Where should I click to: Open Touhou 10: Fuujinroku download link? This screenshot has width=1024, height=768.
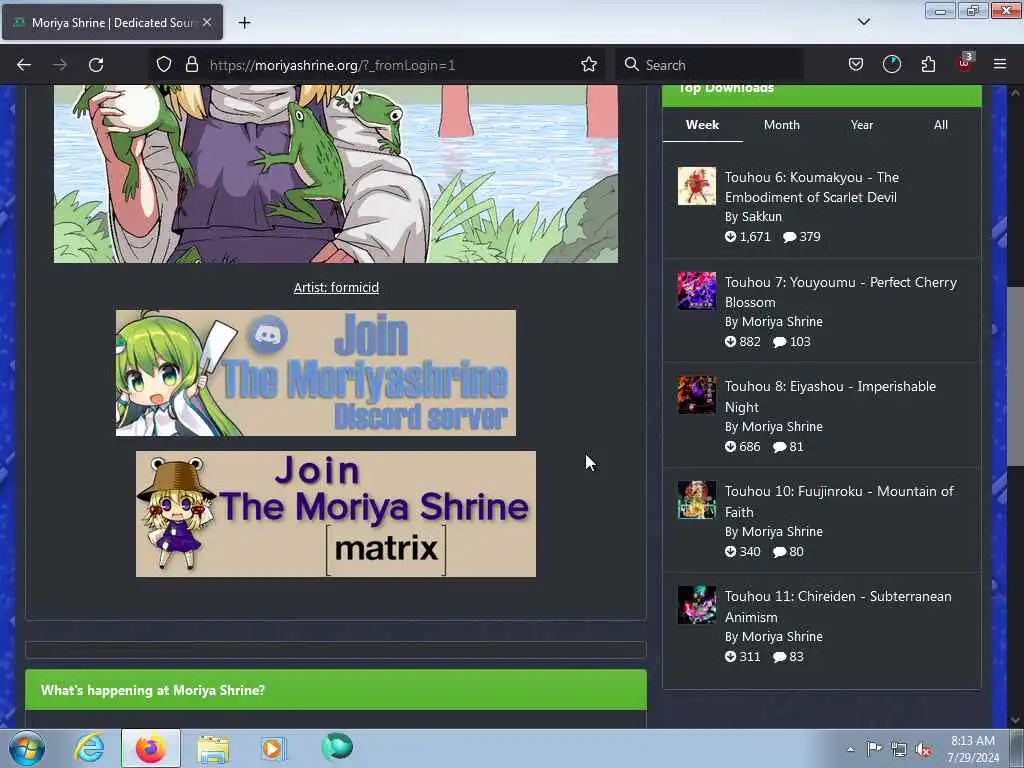(x=839, y=502)
